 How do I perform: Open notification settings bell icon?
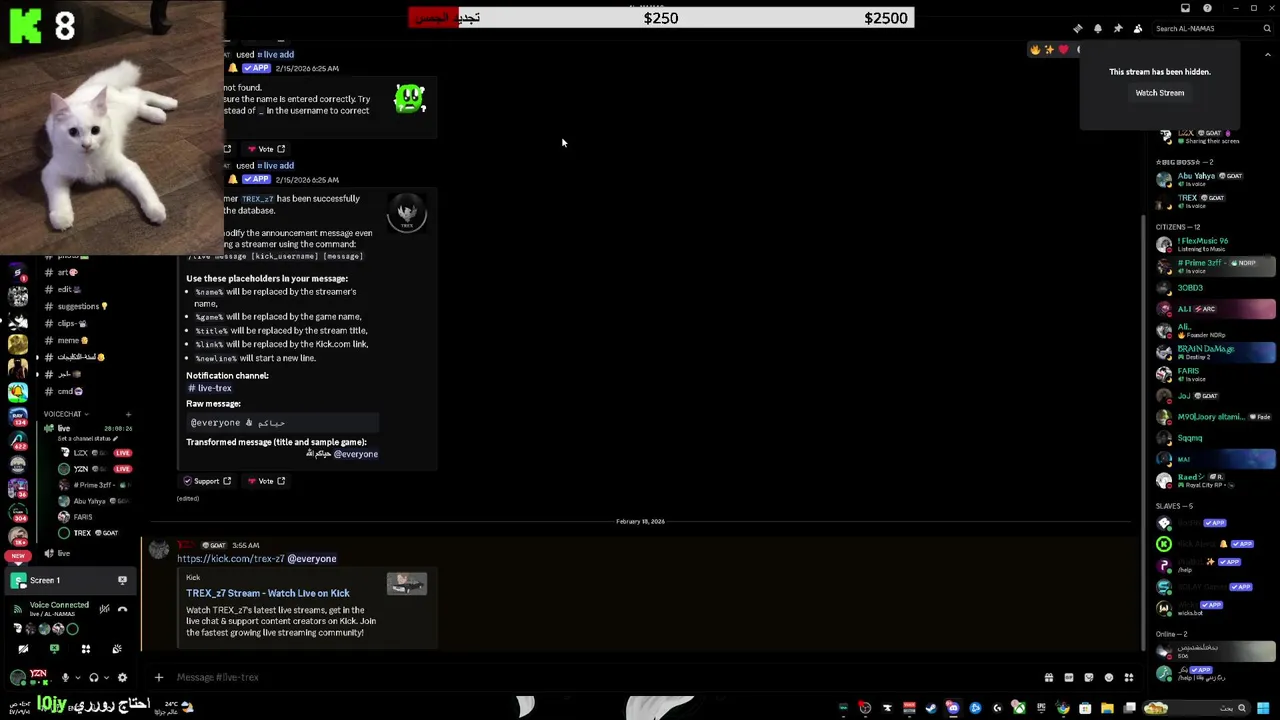(x=1097, y=28)
